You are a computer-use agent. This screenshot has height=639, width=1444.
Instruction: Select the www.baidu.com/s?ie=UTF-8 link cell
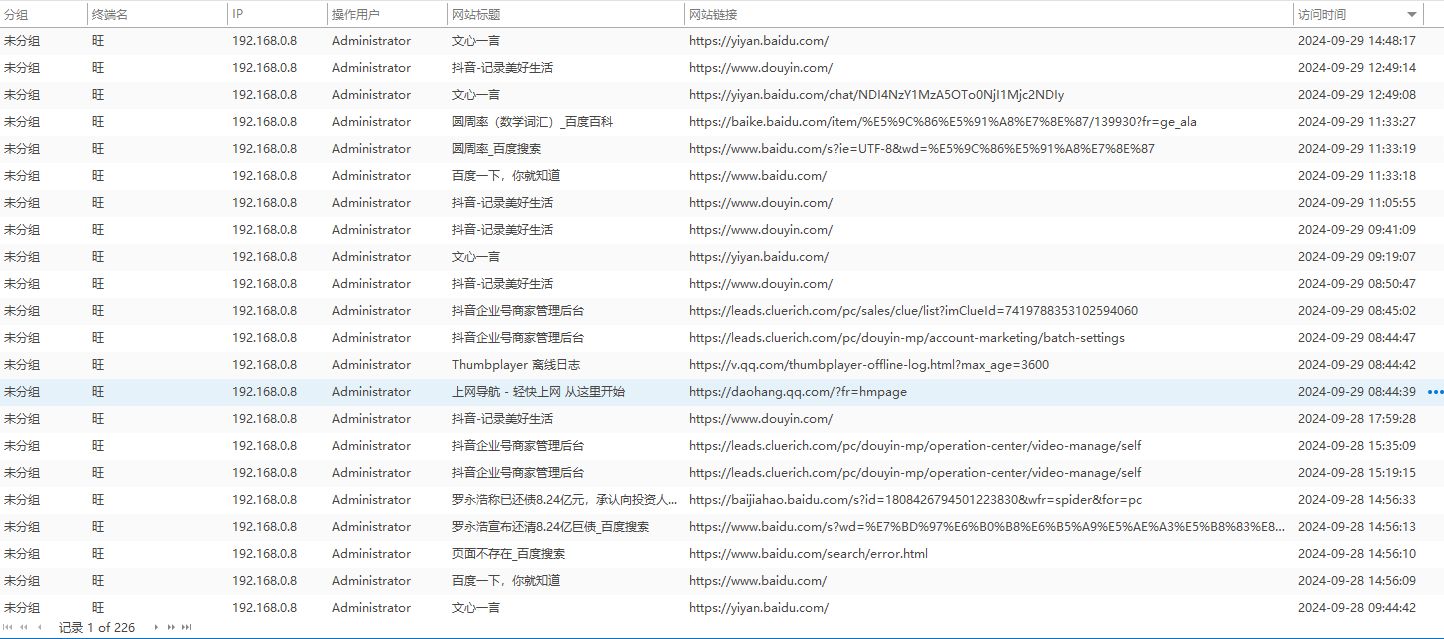922,149
